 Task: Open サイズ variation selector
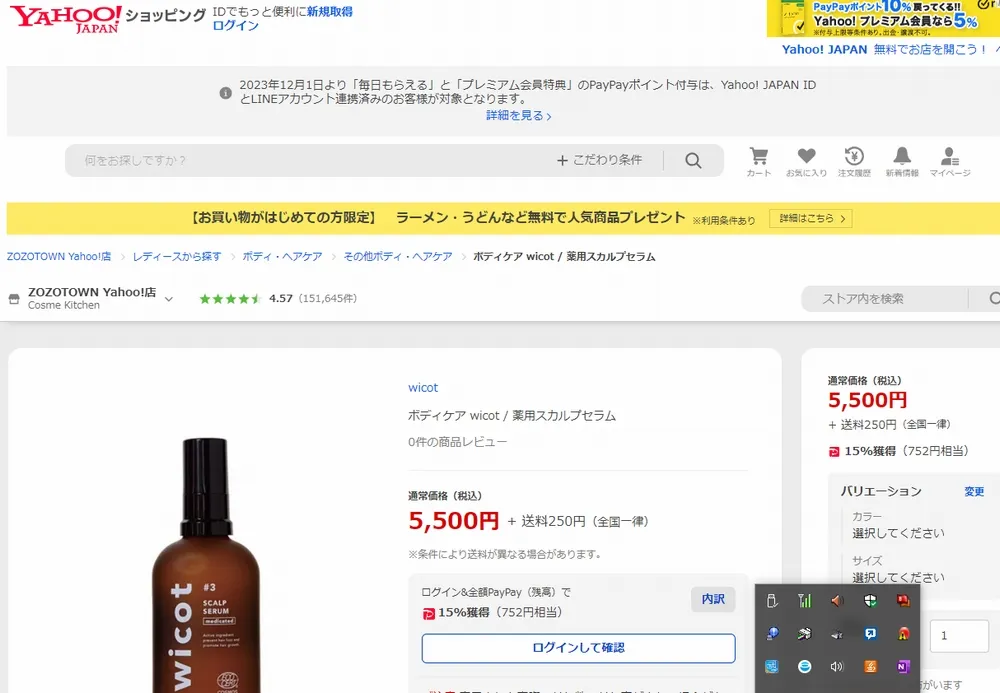[x=898, y=569]
